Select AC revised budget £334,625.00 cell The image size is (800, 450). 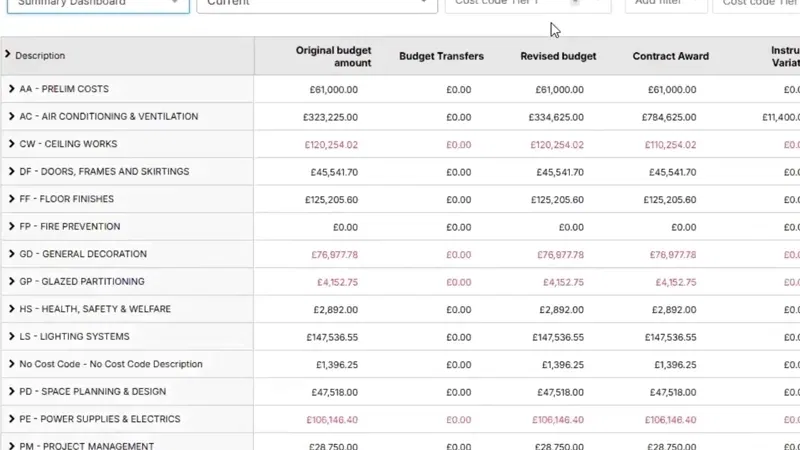556,117
